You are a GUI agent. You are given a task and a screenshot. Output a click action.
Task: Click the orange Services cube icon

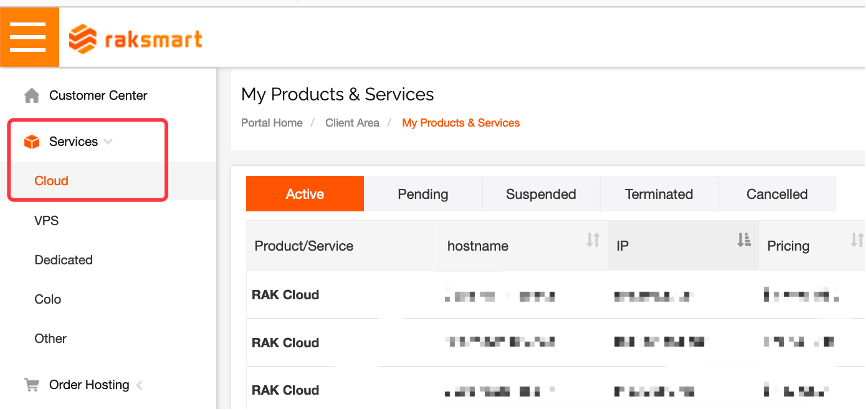click(x=32, y=142)
